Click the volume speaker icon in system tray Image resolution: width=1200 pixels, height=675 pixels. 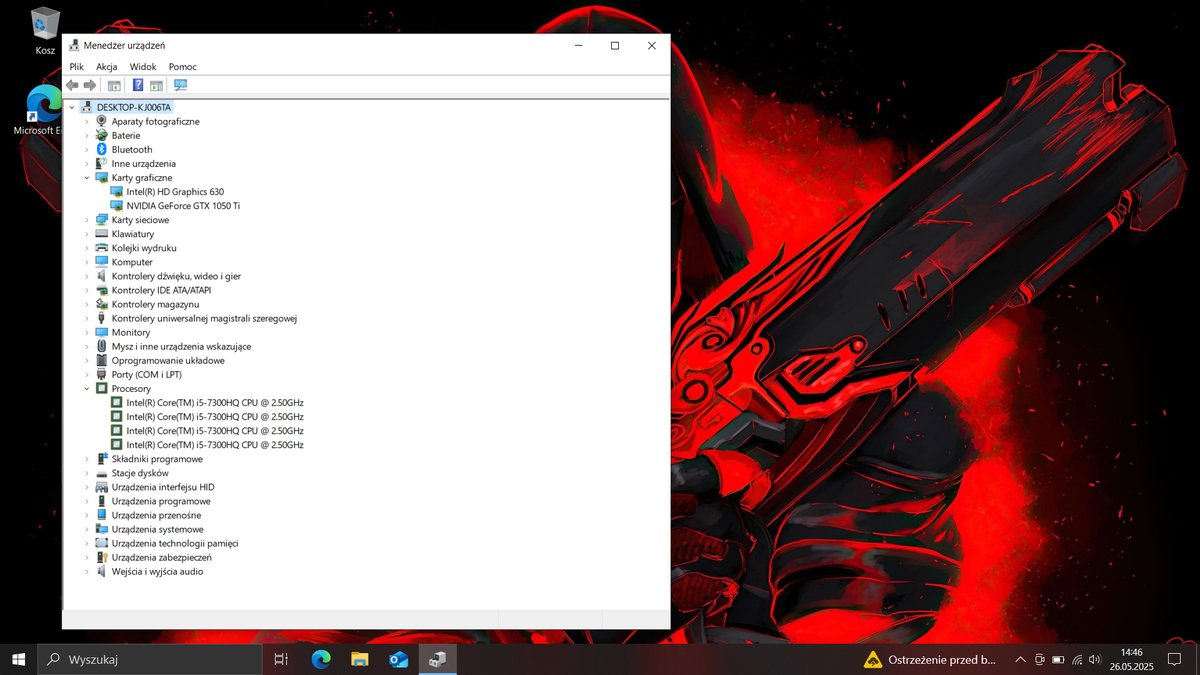(1094, 660)
